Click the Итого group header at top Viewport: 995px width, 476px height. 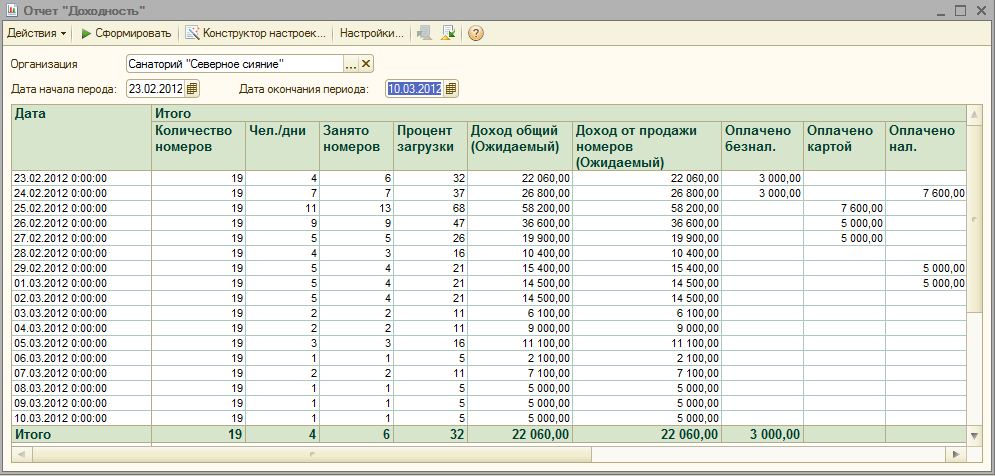[558, 114]
